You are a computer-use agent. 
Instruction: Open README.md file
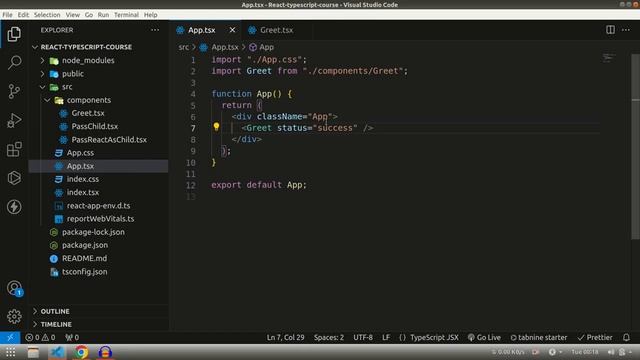[x=84, y=258]
